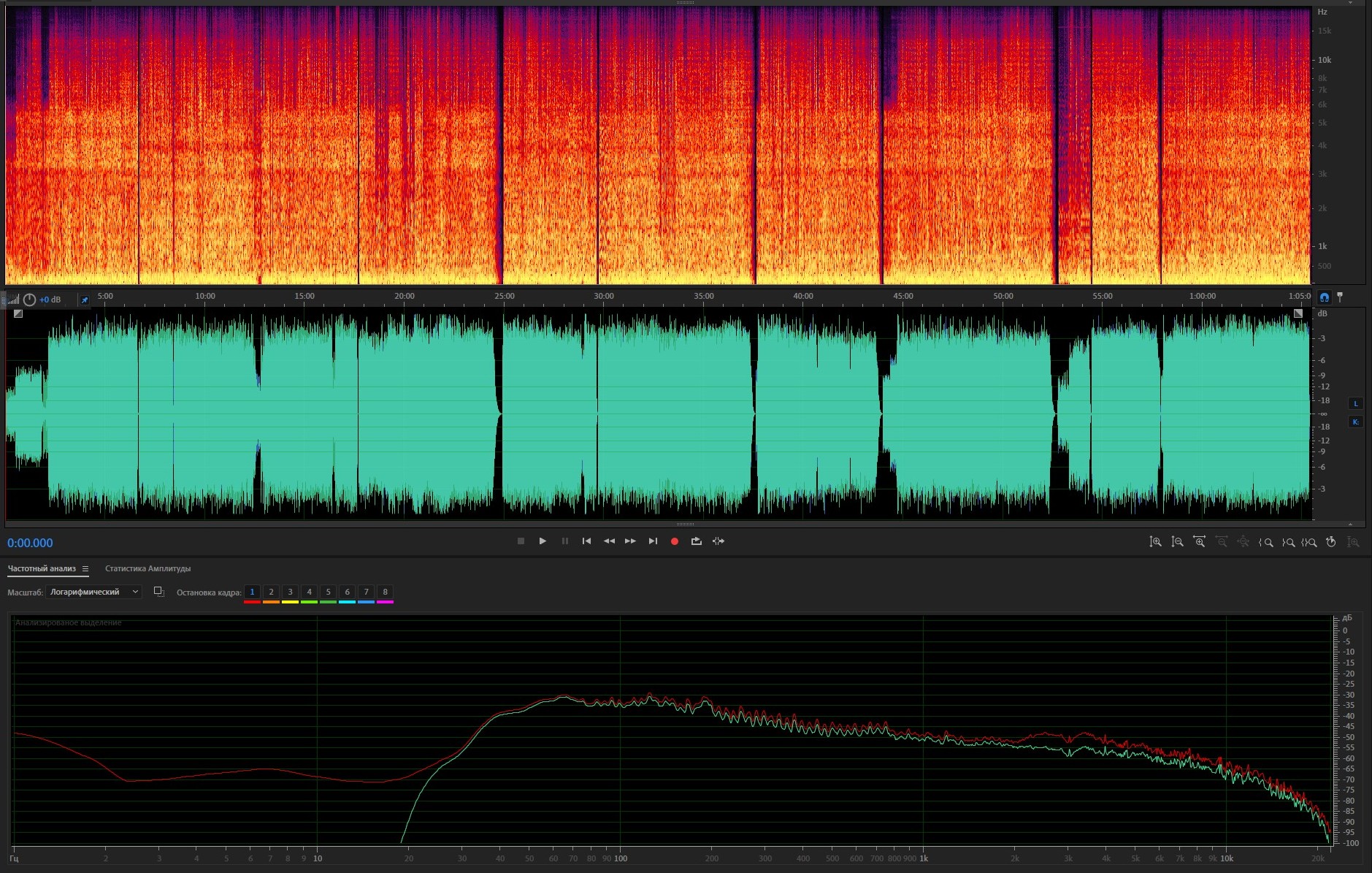Toggle loop playback icon

coord(696,541)
